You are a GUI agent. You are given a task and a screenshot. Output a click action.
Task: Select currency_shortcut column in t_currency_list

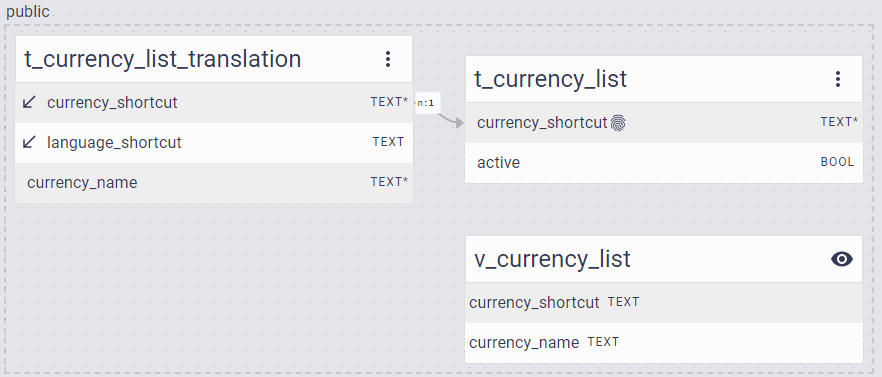[x=664, y=123]
